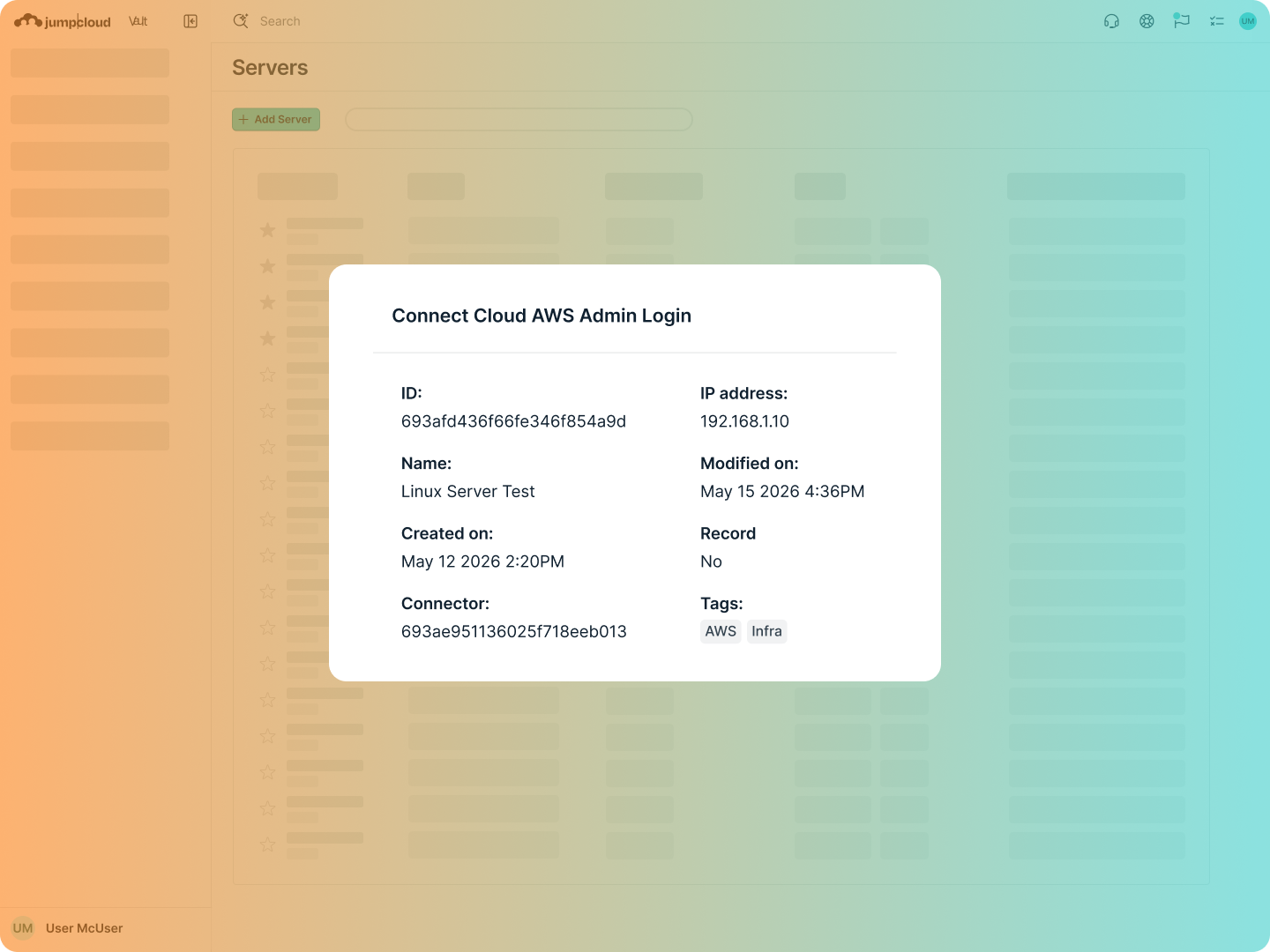This screenshot has width=1270, height=952.
Task: Select the Infra tag
Action: coord(766,631)
